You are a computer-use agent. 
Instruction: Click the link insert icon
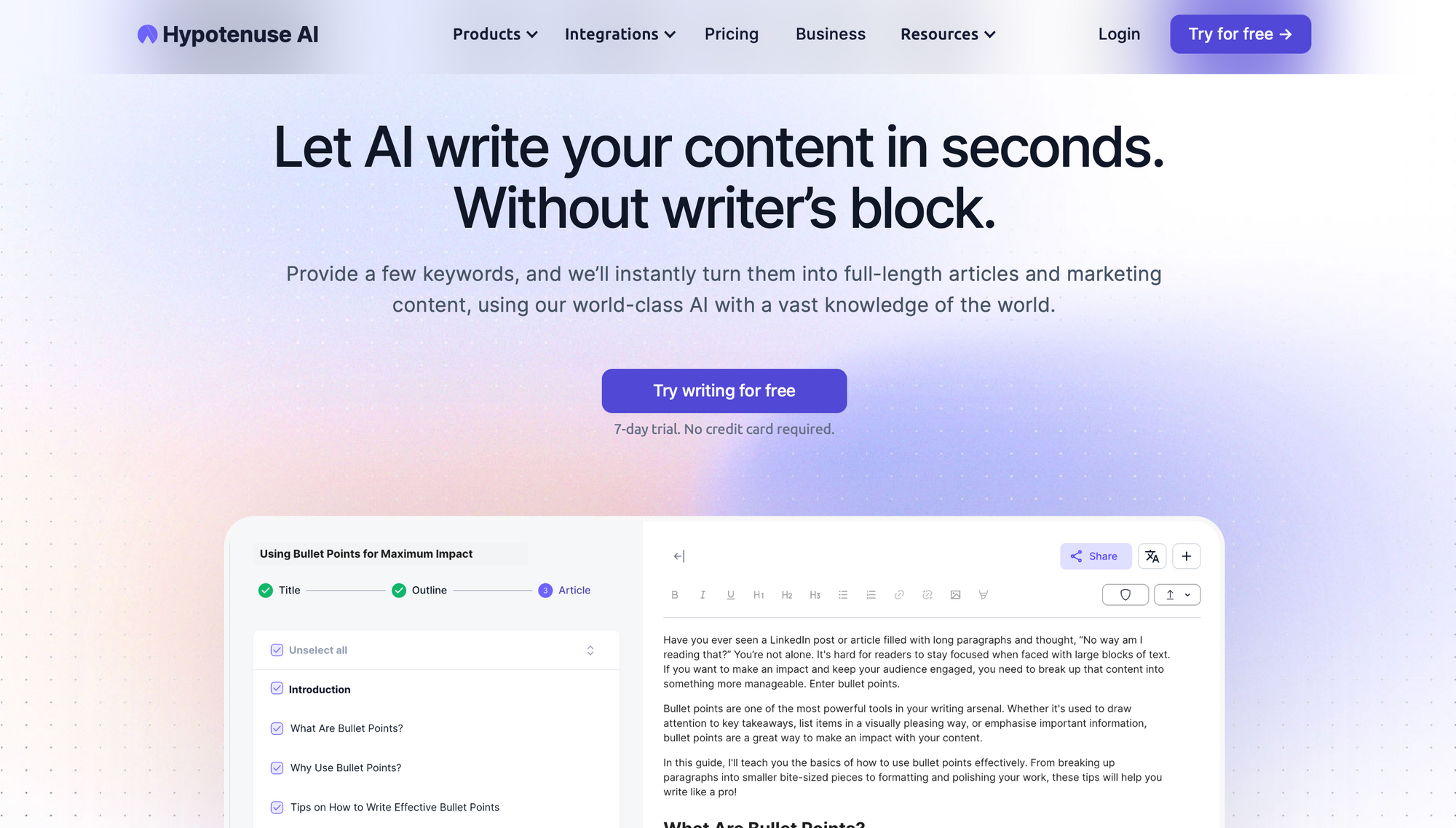[x=899, y=594]
